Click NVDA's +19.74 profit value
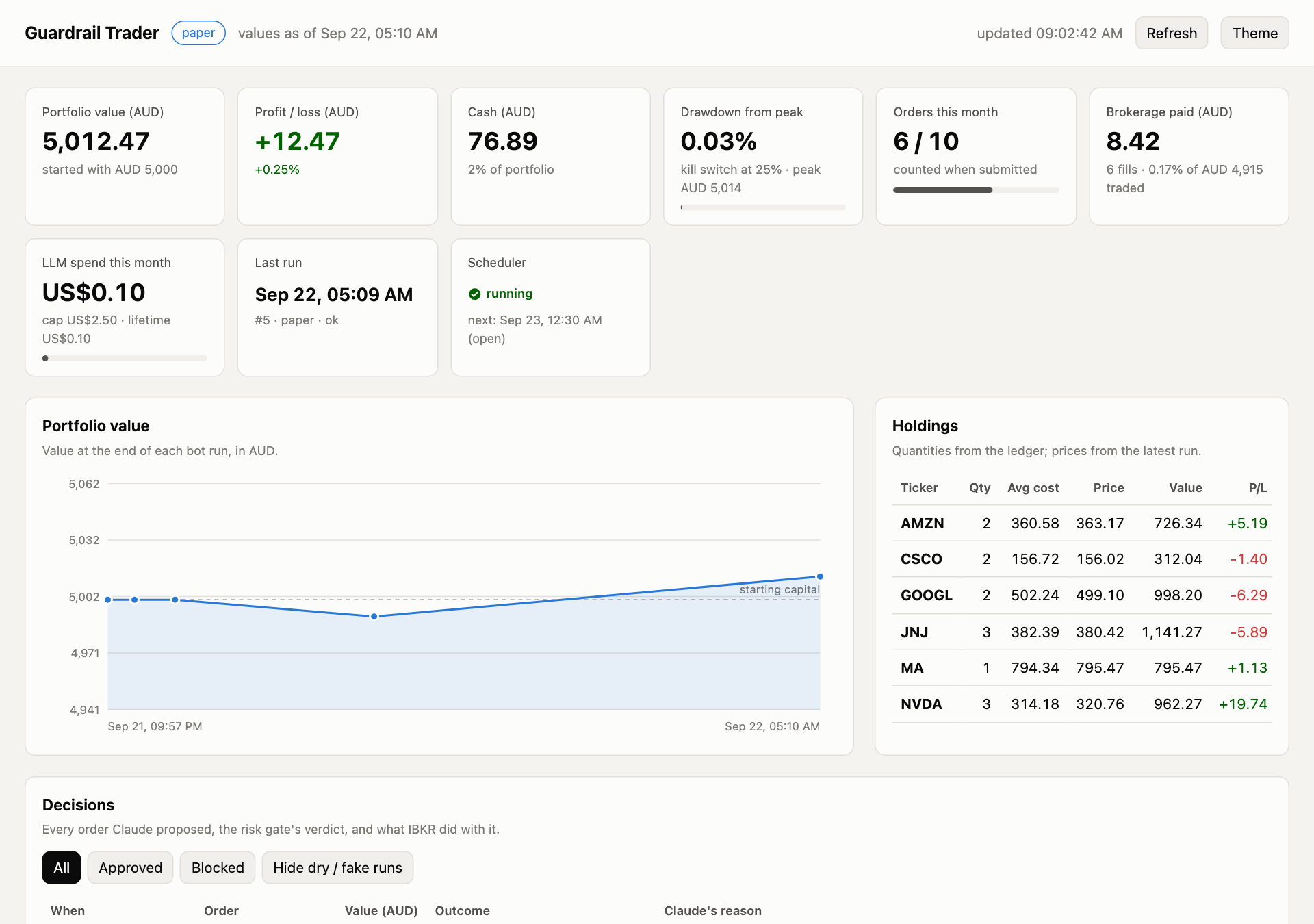Viewport: 1314px width, 924px height. [x=1243, y=704]
